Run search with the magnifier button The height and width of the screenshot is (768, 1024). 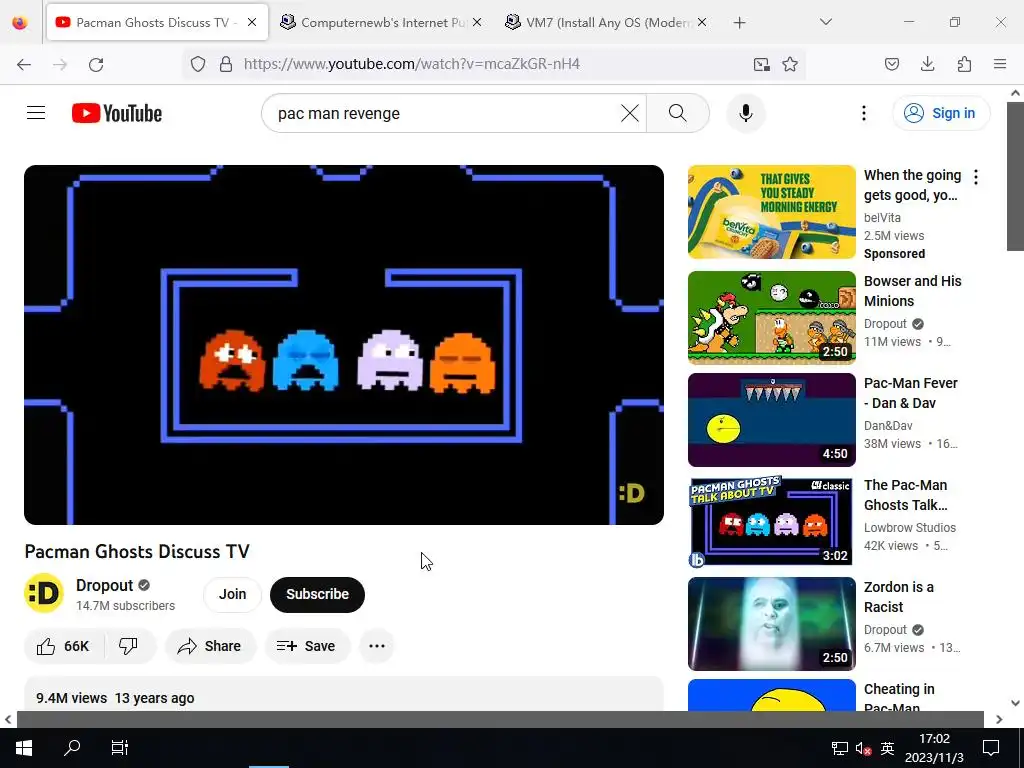coord(678,113)
